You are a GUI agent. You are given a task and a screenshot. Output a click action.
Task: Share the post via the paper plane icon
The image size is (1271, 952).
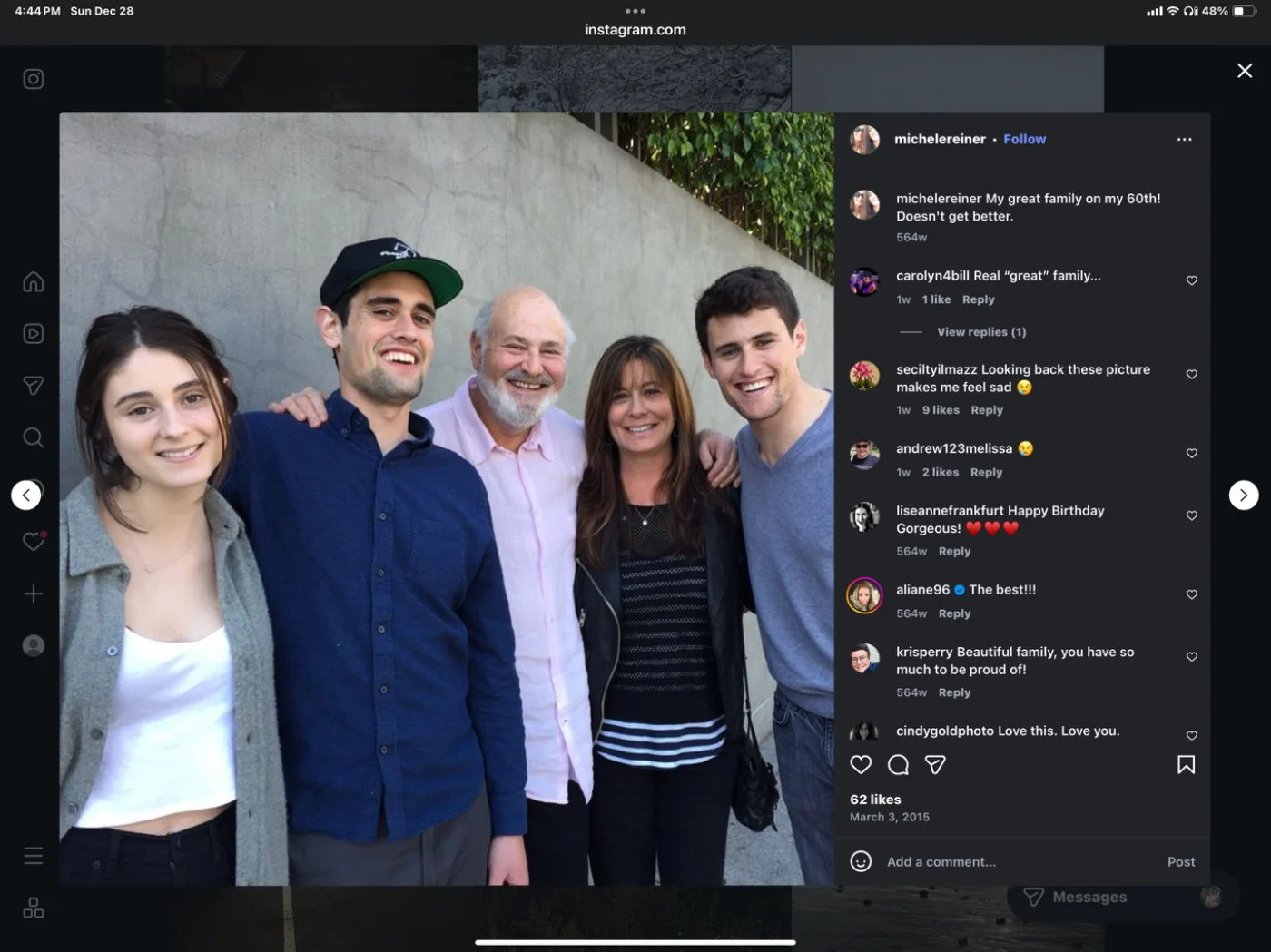[x=935, y=765]
